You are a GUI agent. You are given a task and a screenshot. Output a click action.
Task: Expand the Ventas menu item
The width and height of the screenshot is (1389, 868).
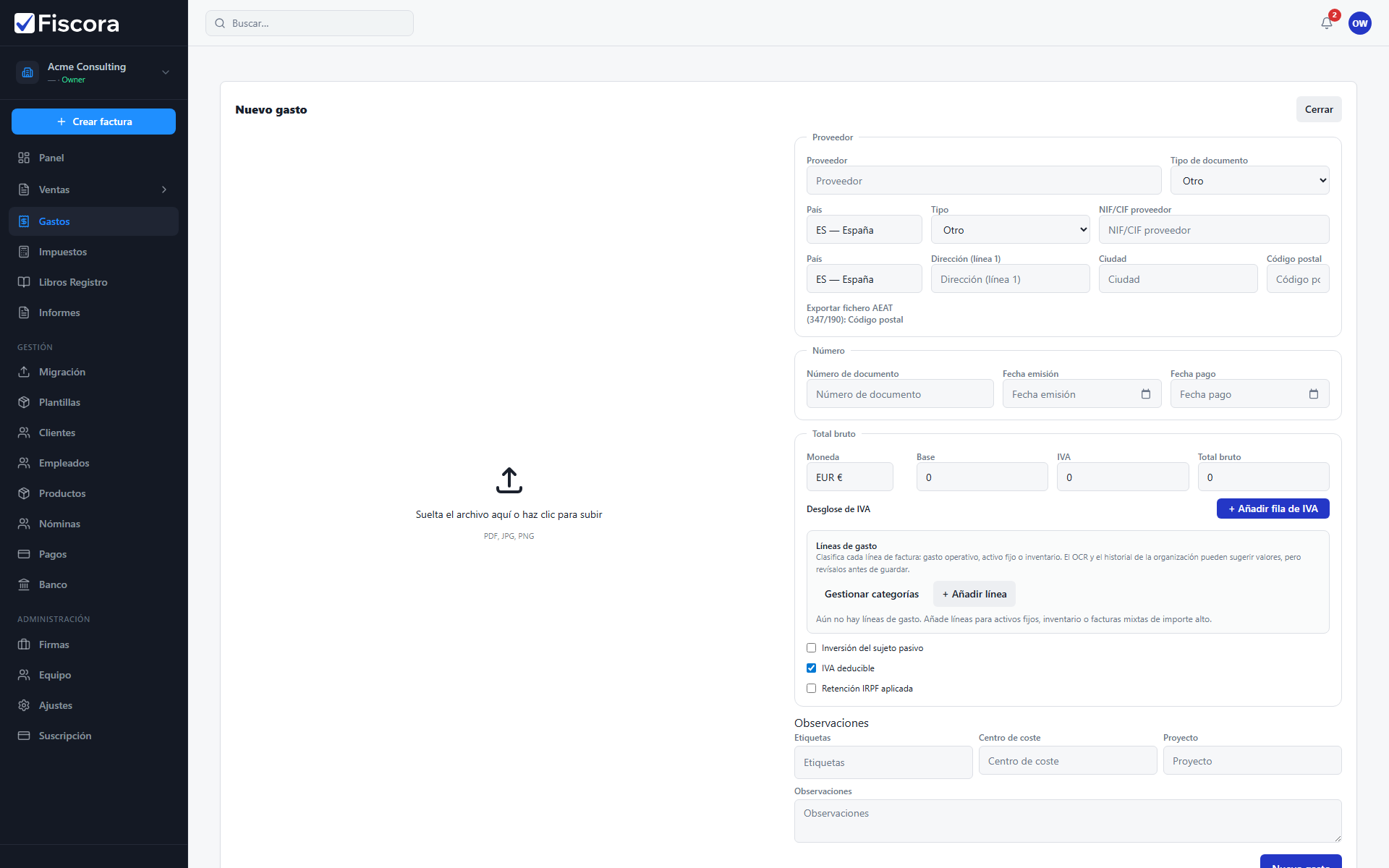(x=93, y=190)
